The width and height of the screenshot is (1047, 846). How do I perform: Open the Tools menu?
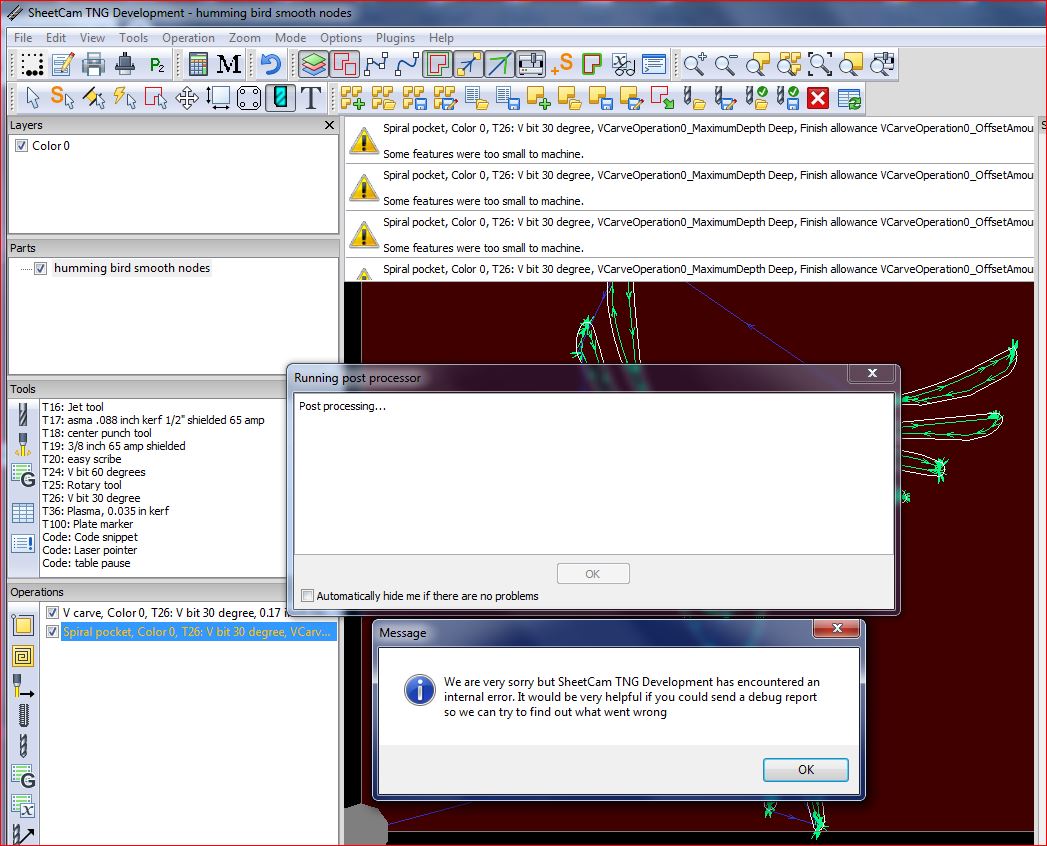pos(134,38)
